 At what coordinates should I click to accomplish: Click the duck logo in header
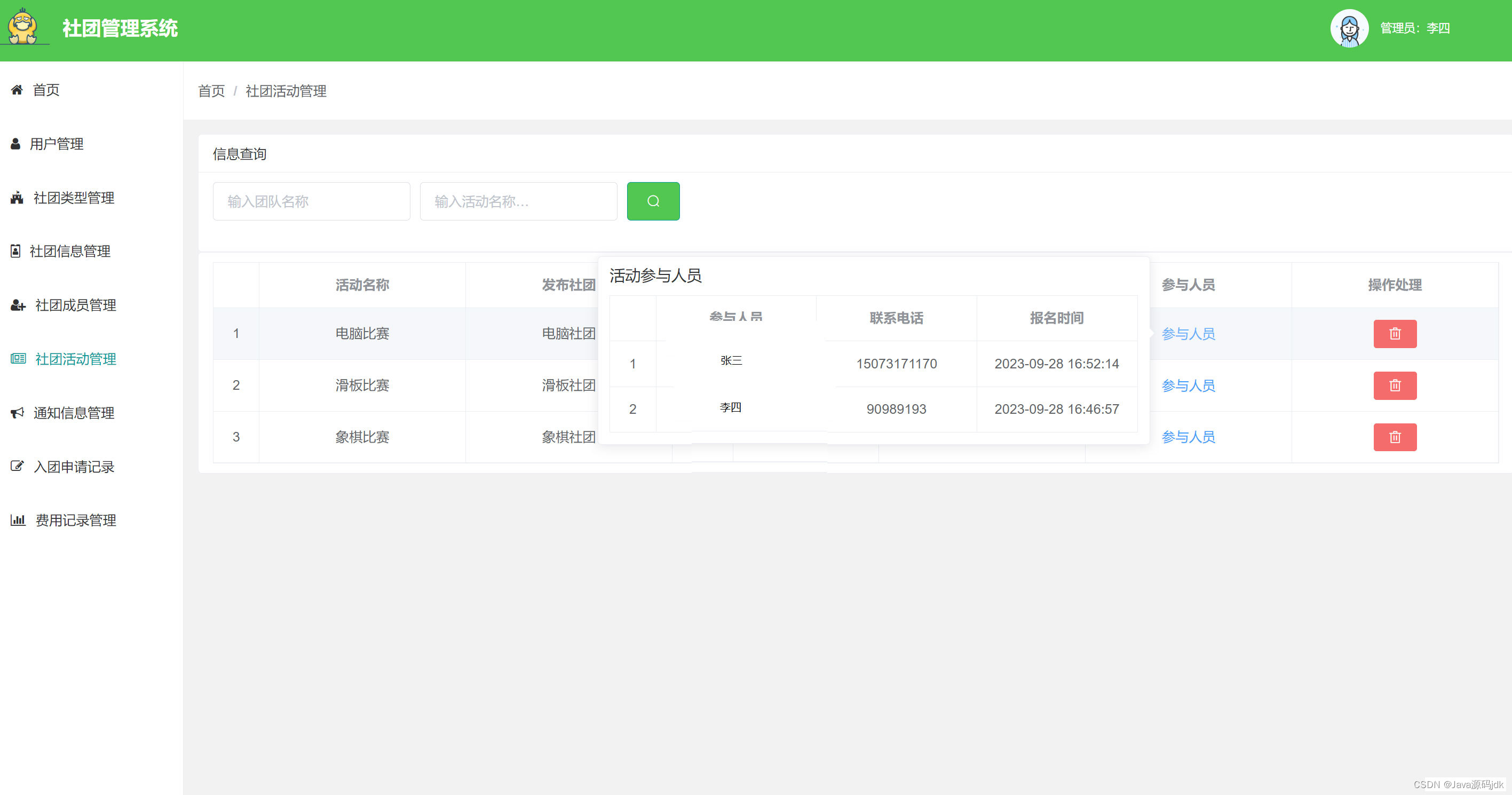(23, 27)
